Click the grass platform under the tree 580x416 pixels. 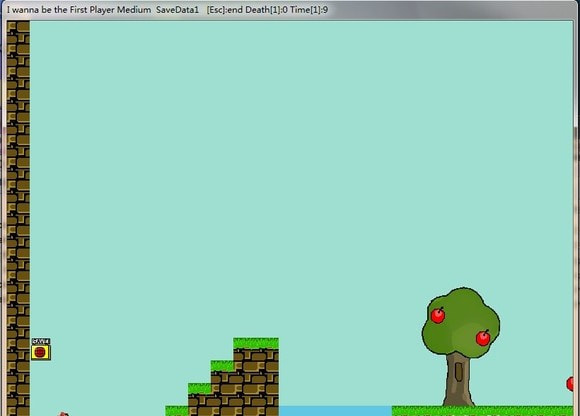(482, 411)
